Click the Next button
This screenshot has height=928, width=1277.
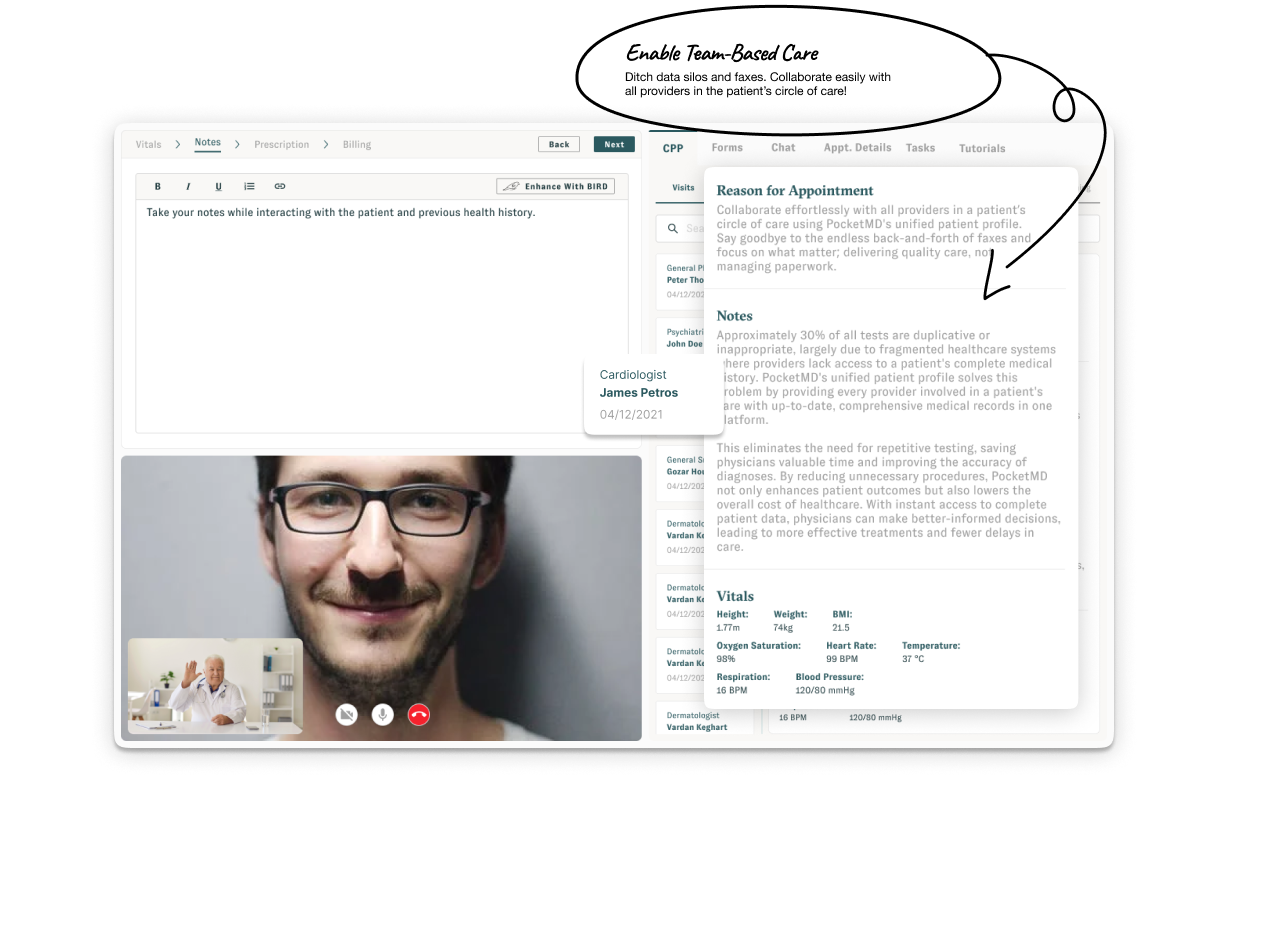tap(613, 144)
